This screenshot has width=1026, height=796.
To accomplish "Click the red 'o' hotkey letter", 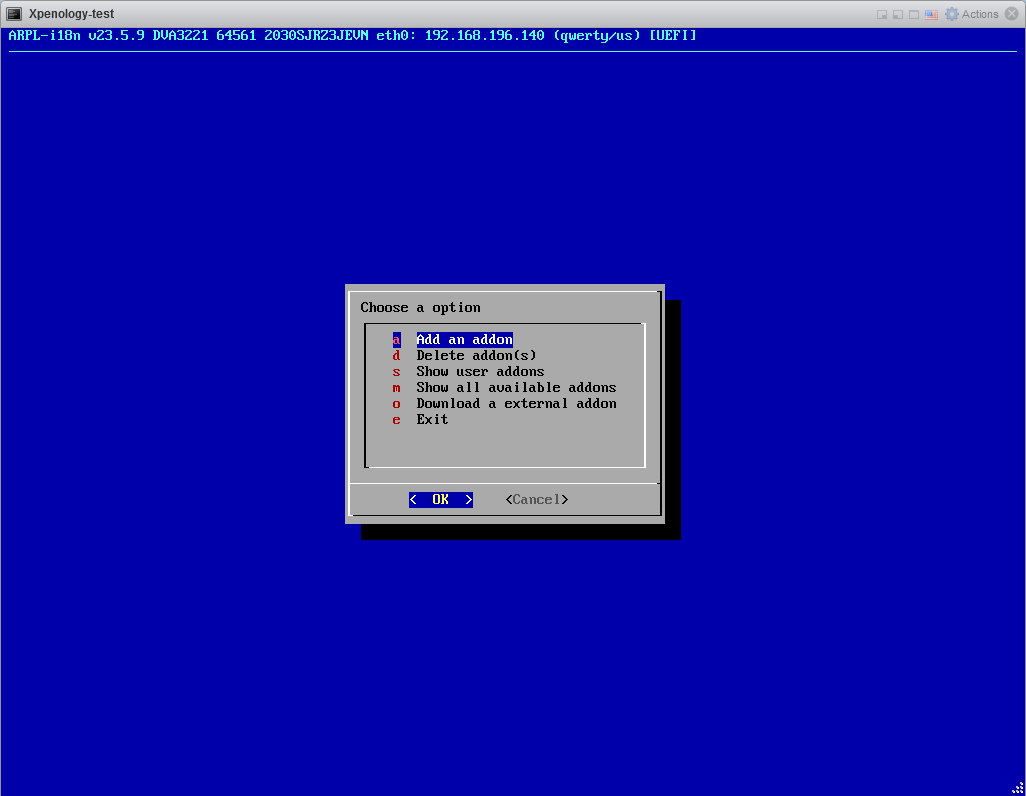I will click(x=396, y=404).
